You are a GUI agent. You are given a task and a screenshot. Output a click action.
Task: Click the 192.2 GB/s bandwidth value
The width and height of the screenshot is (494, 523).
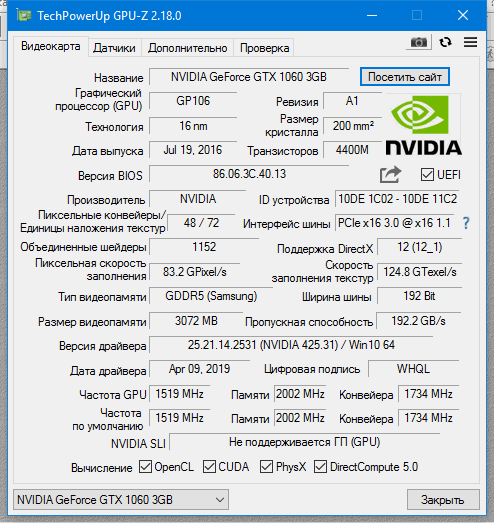tap(418, 321)
